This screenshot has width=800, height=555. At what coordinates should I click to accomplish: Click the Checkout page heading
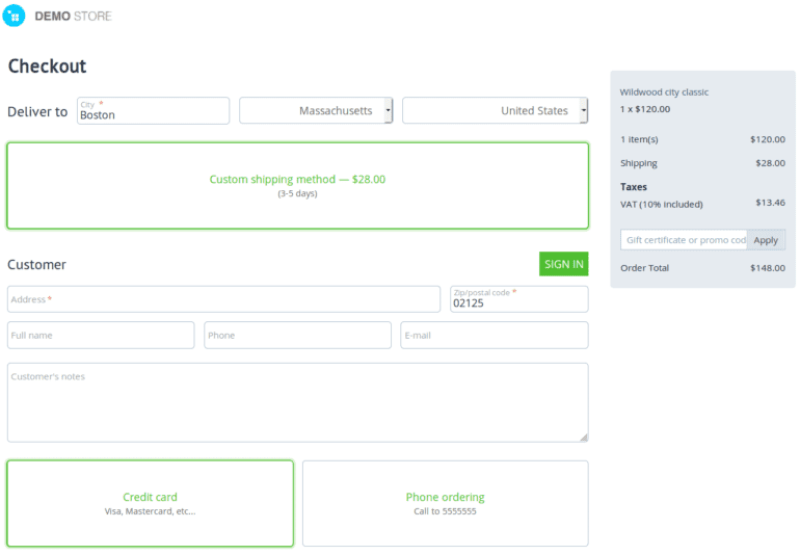tap(47, 66)
